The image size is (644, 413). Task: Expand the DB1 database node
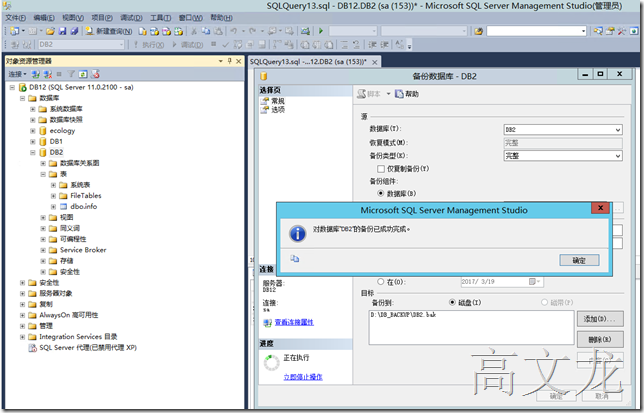click(33, 142)
